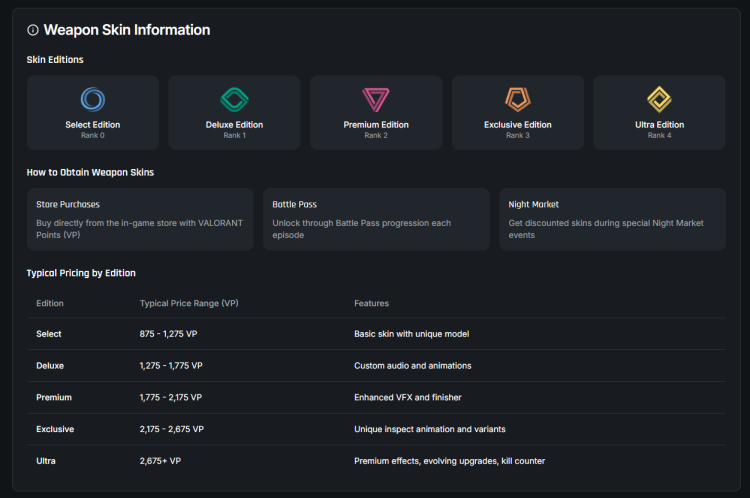Click the yellow Ultra Edition icon
This screenshot has height=498, width=750.
(659, 99)
